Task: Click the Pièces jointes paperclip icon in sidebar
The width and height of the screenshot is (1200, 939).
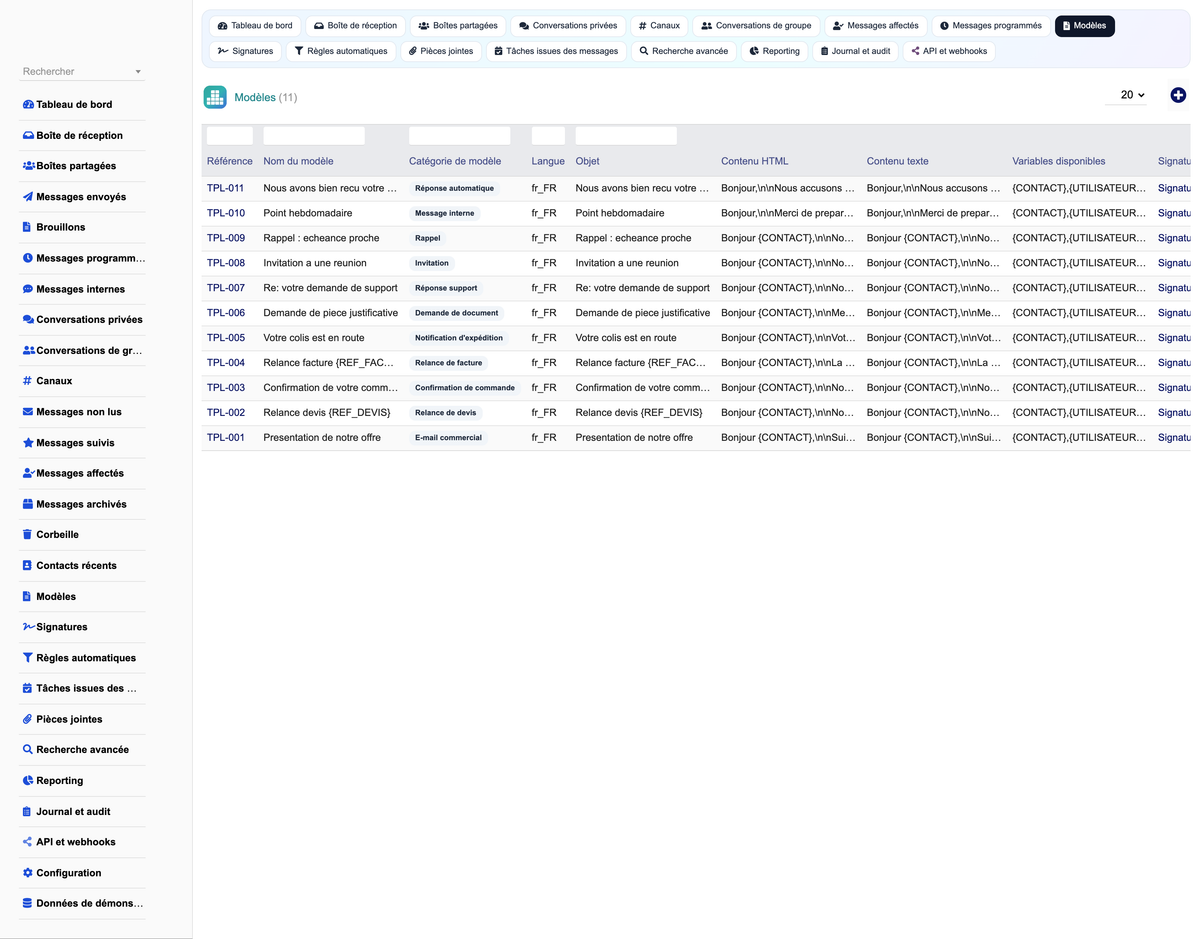Action: (28, 719)
